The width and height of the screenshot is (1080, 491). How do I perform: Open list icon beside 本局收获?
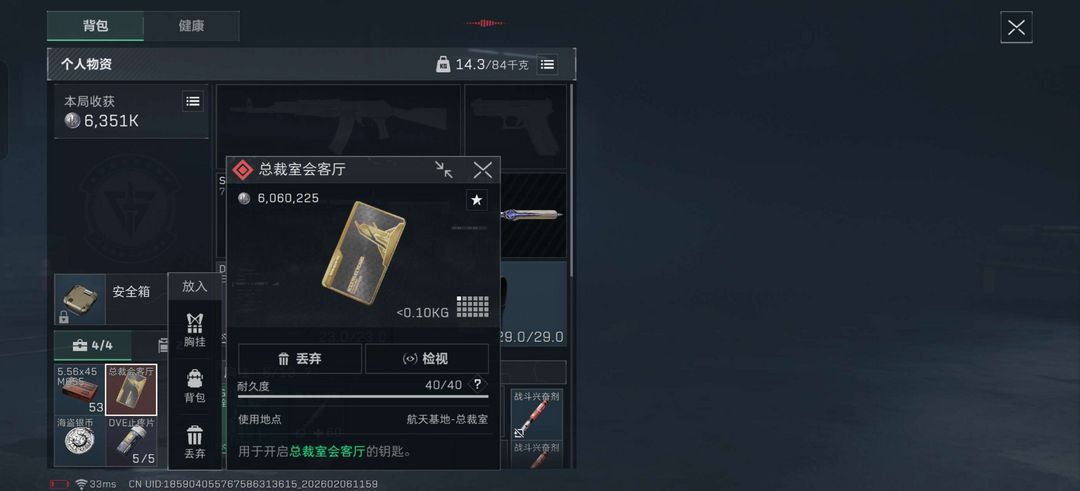coord(193,101)
